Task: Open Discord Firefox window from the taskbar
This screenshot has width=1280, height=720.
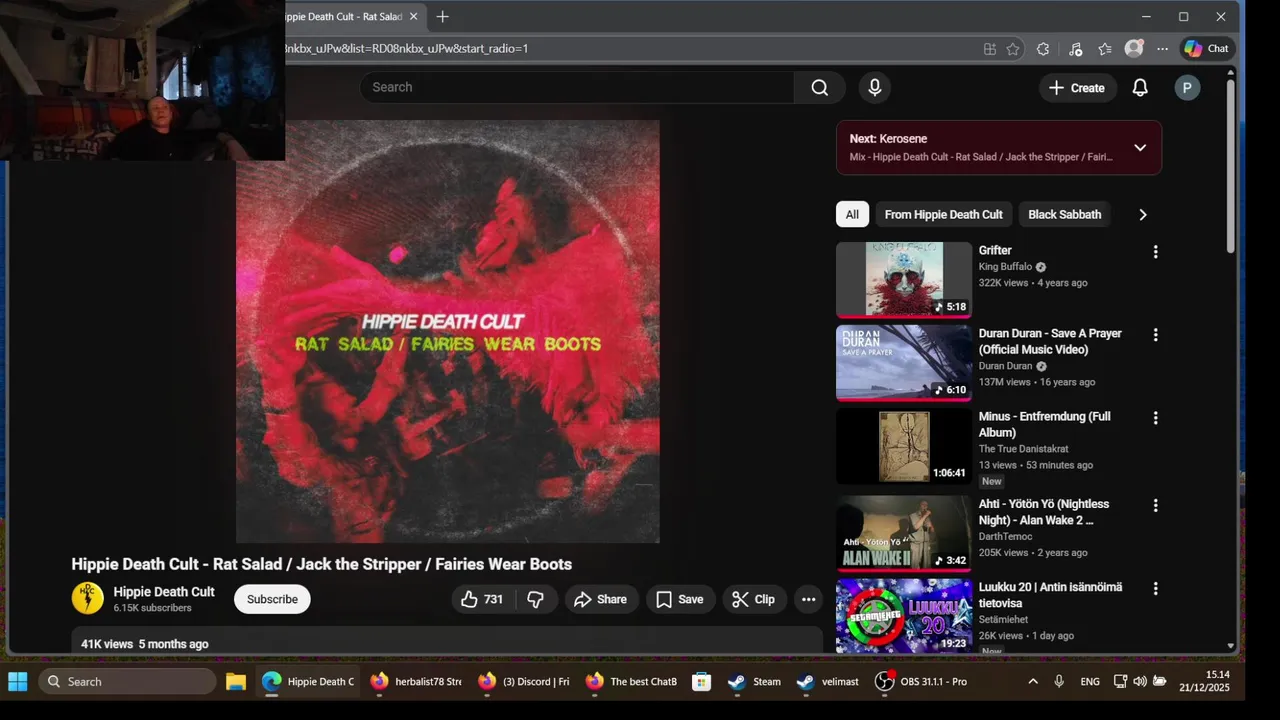Action: click(x=523, y=682)
